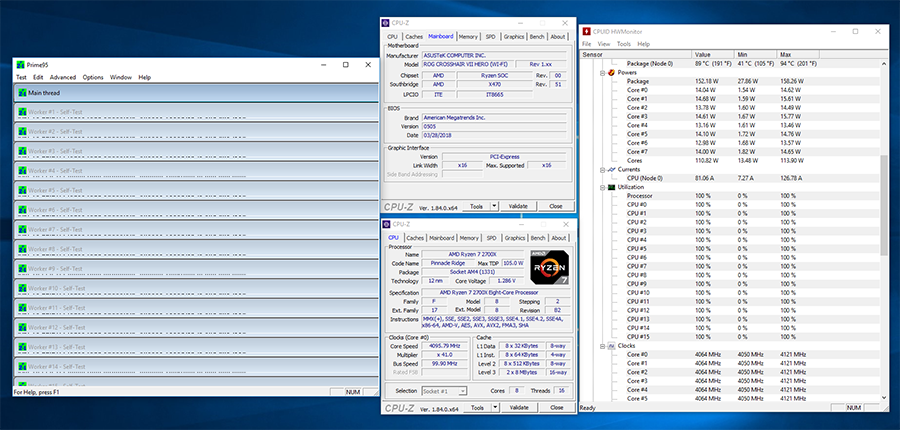Open the Tools dropdown arrow in lower CPU-Z
This screenshot has width=900, height=430.
(x=495, y=407)
